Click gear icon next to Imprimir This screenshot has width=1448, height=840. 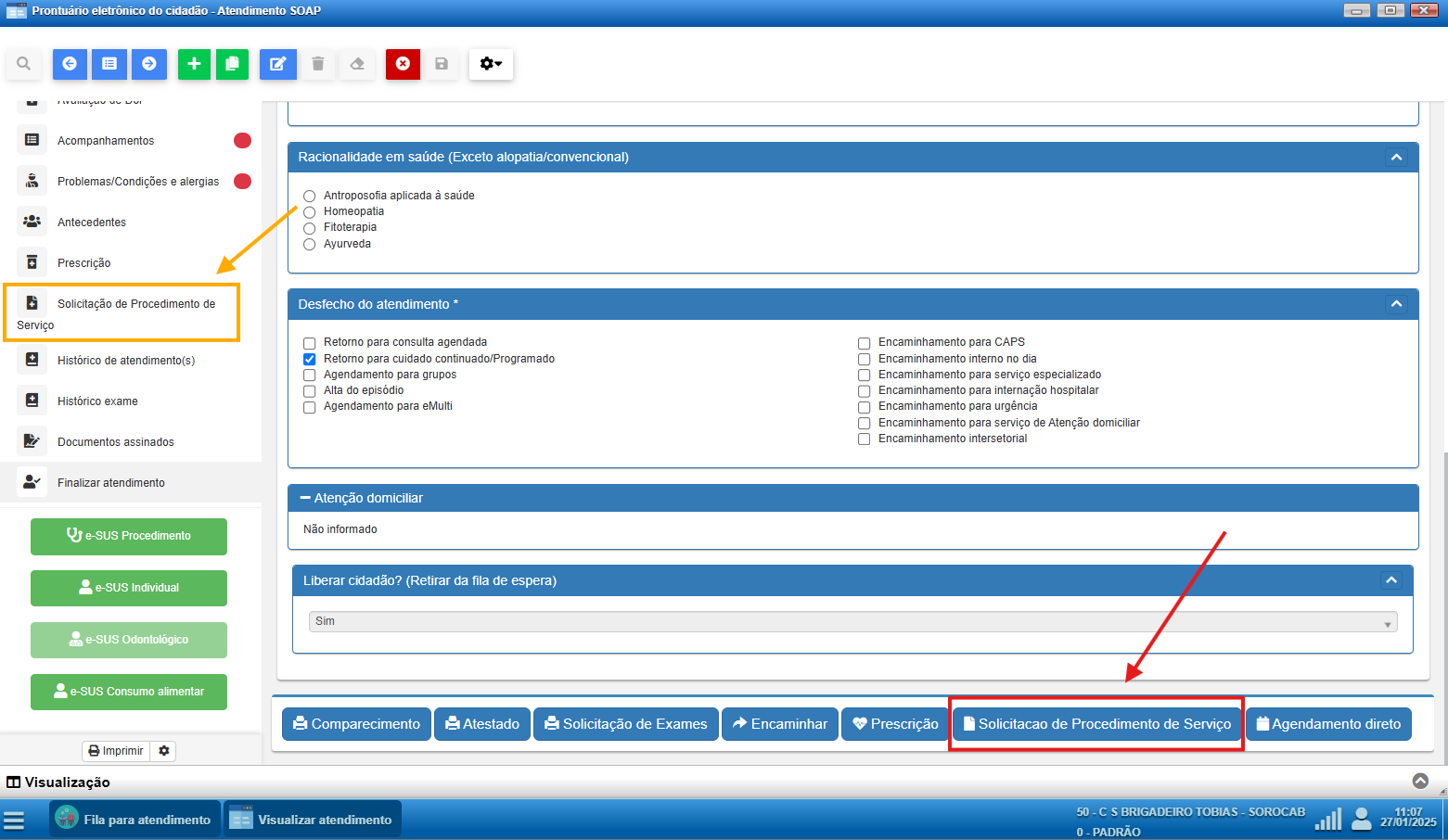[164, 751]
